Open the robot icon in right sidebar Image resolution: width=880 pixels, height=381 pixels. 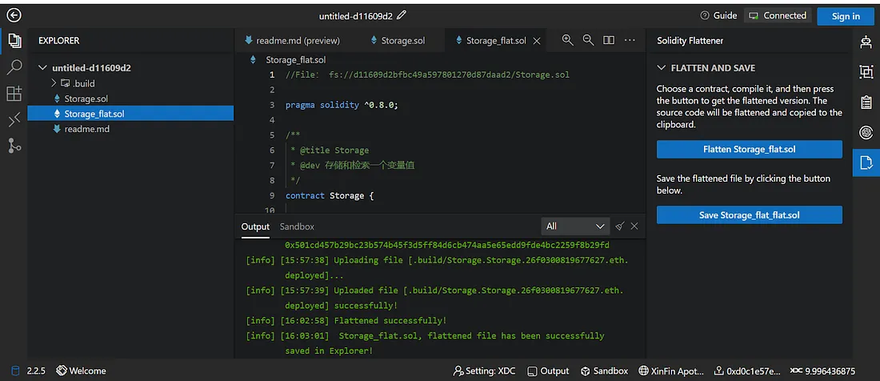pos(866,42)
